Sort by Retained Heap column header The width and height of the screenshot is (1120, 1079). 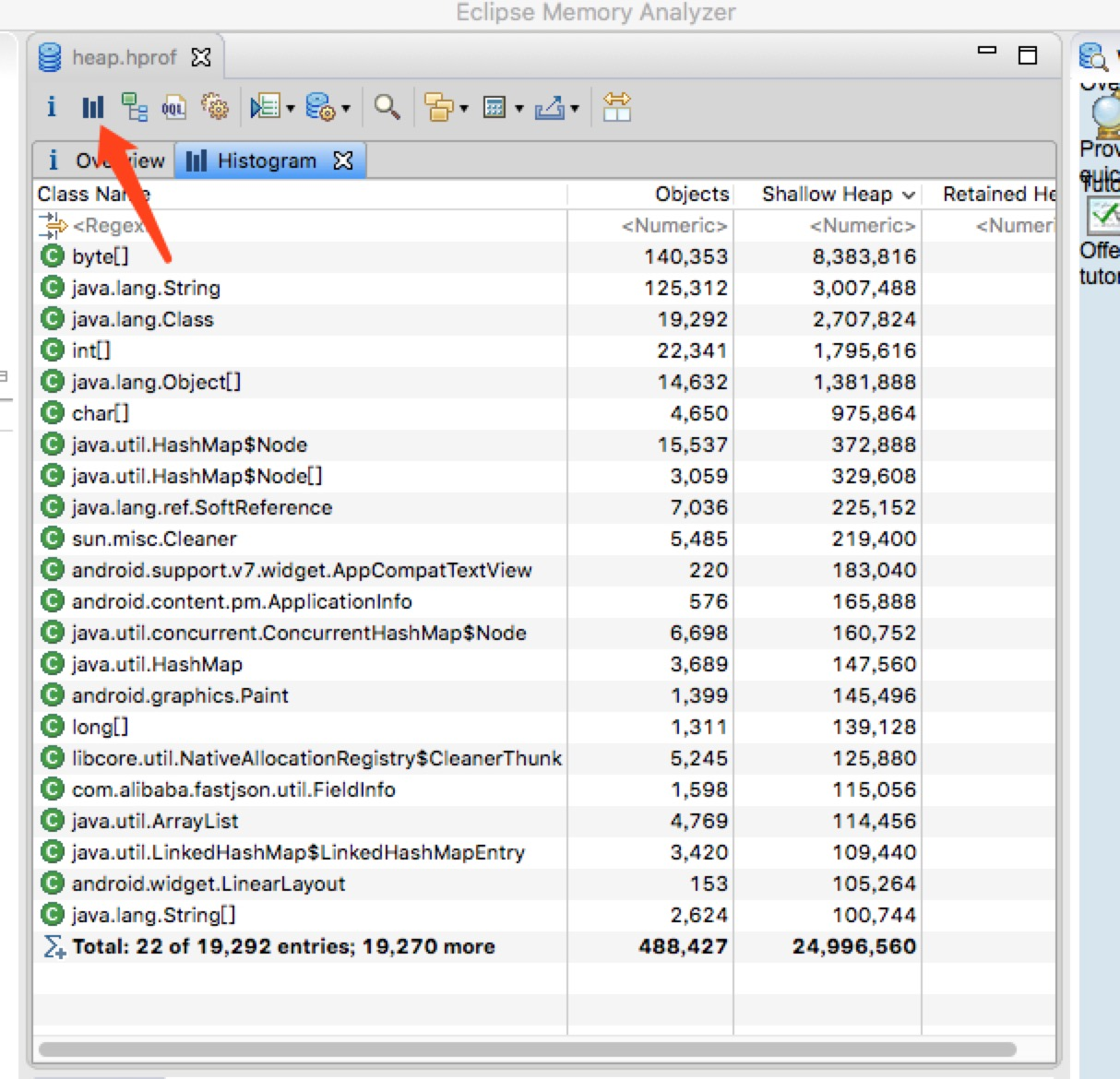(x=990, y=195)
